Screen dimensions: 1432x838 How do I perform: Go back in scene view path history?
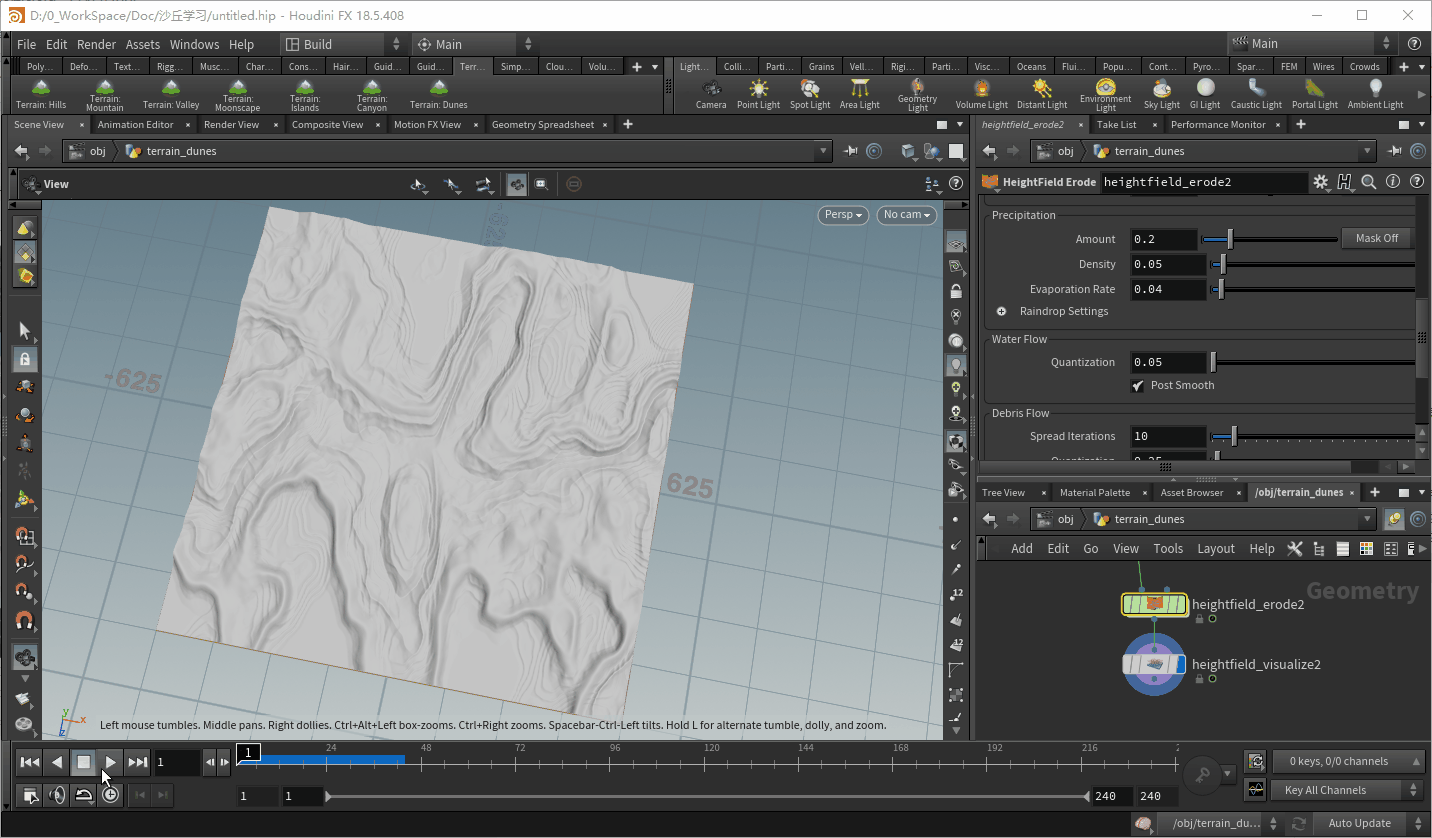click(x=22, y=152)
